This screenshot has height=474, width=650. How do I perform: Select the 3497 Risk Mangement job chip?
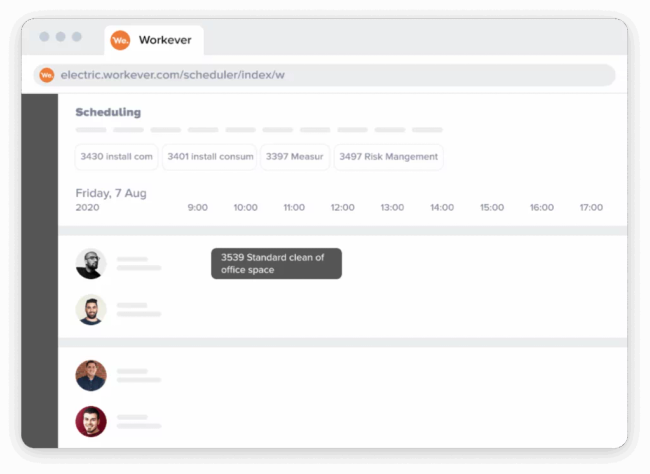pos(388,157)
